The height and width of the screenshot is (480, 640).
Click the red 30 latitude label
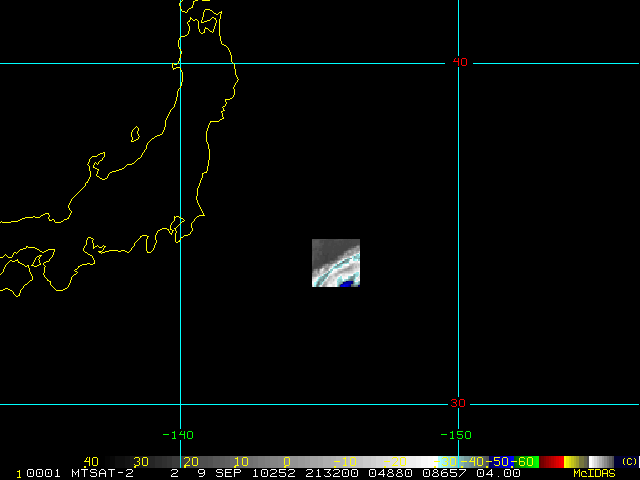(460, 403)
